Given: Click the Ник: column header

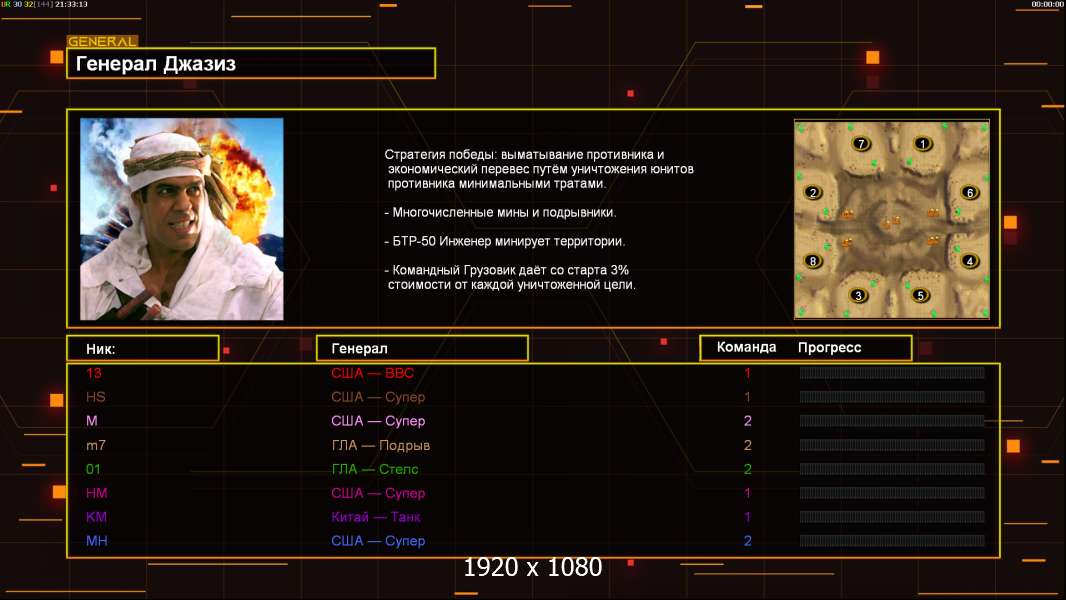Looking at the screenshot, I should coord(143,349).
